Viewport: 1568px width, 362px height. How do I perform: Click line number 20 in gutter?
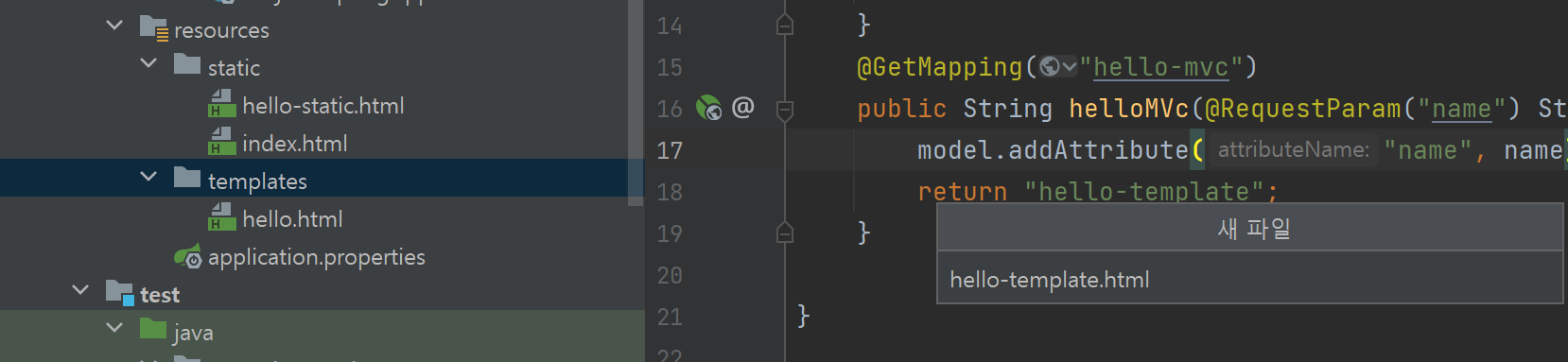coord(670,275)
